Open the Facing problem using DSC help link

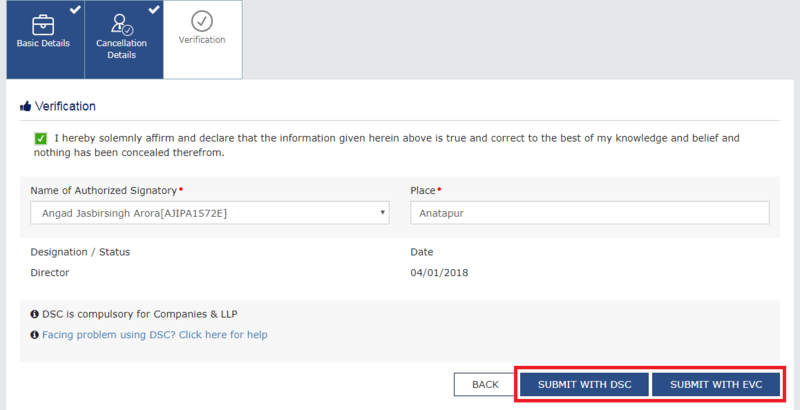[x=155, y=335]
